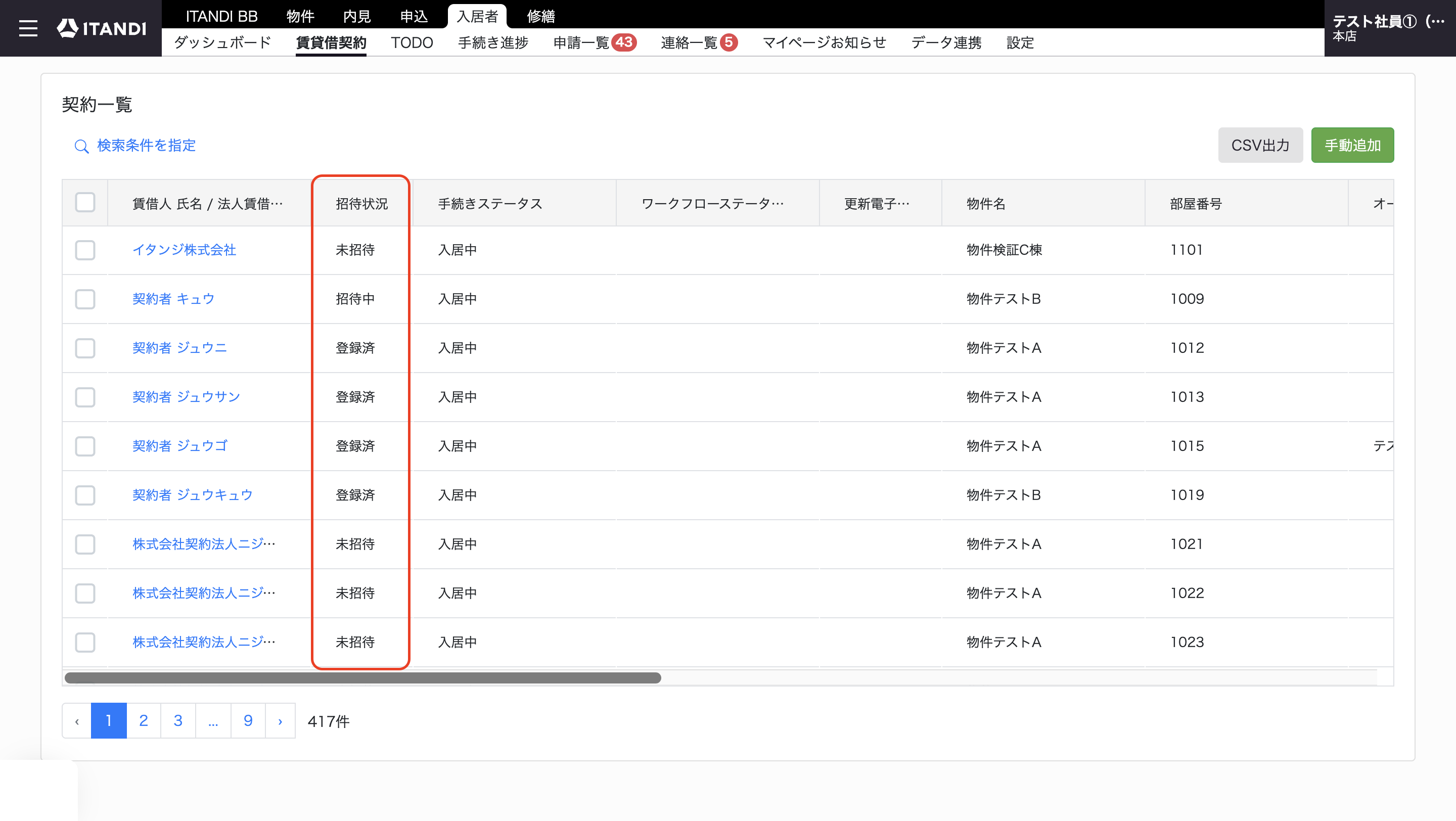Open the イタンジ株式会社 contract link

[x=184, y=250]
